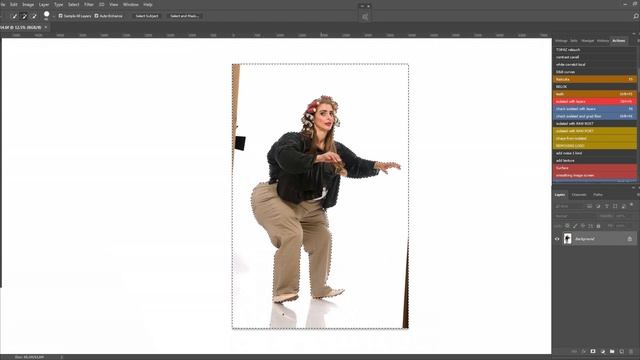
Task: Open the layer Opacity dropdown
Action: point(623,216)
